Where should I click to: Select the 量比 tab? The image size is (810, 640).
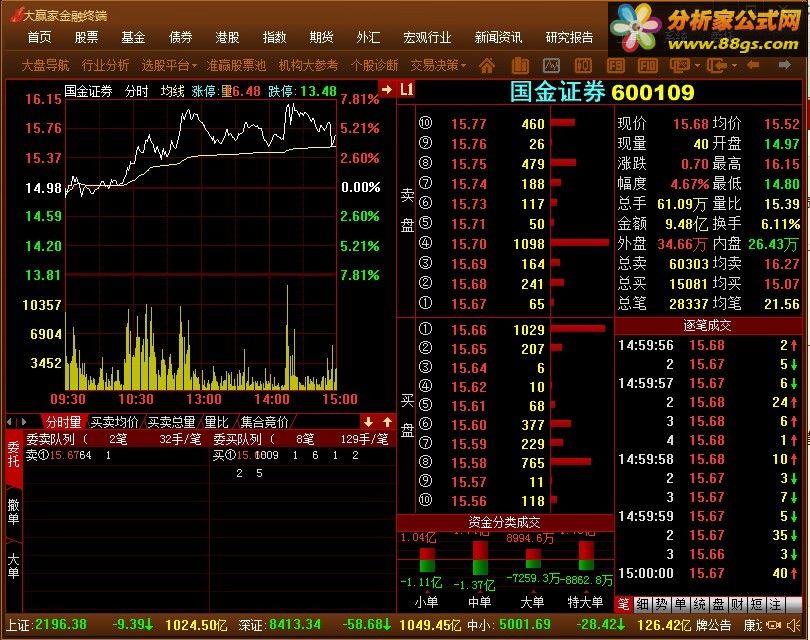(x=216, y=422)
